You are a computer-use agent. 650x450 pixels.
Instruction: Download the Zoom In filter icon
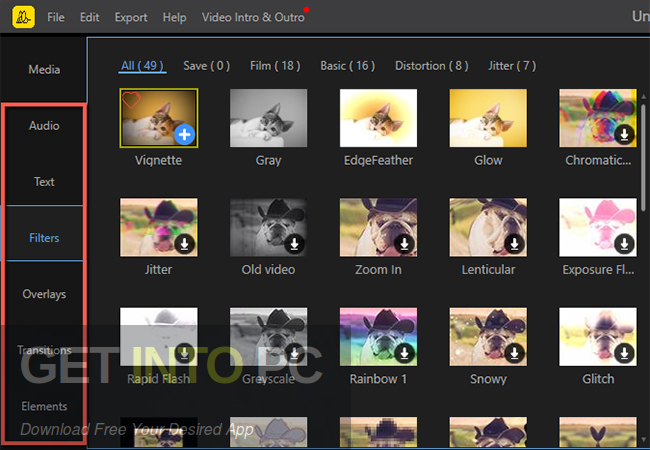pos(404,244)
